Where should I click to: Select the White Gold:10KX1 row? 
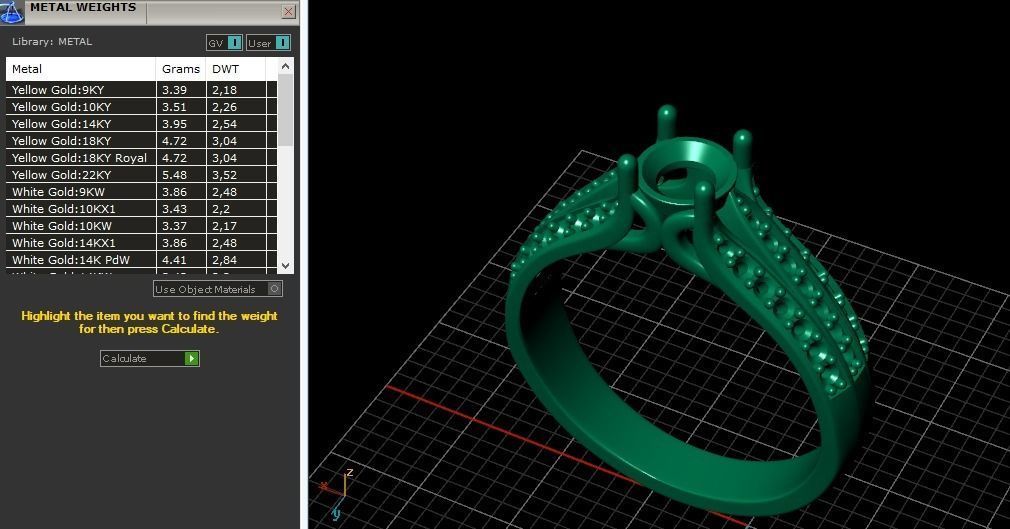click(x=142, y=209)
